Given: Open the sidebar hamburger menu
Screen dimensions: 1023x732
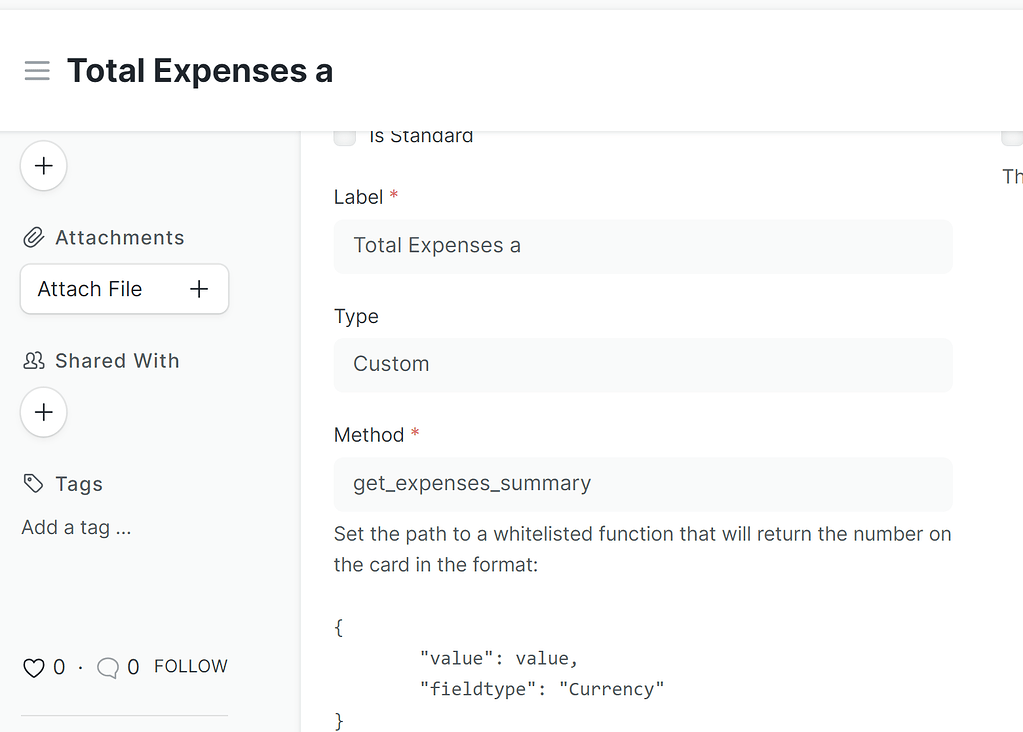Looking at the screenshot, I should [37, 71].
